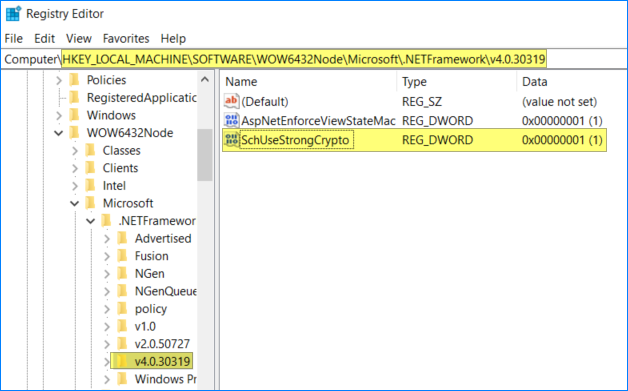This screenshot has height=391, width=628.
Task: Expand the Fusion tree node
Action: pos(107,256)
